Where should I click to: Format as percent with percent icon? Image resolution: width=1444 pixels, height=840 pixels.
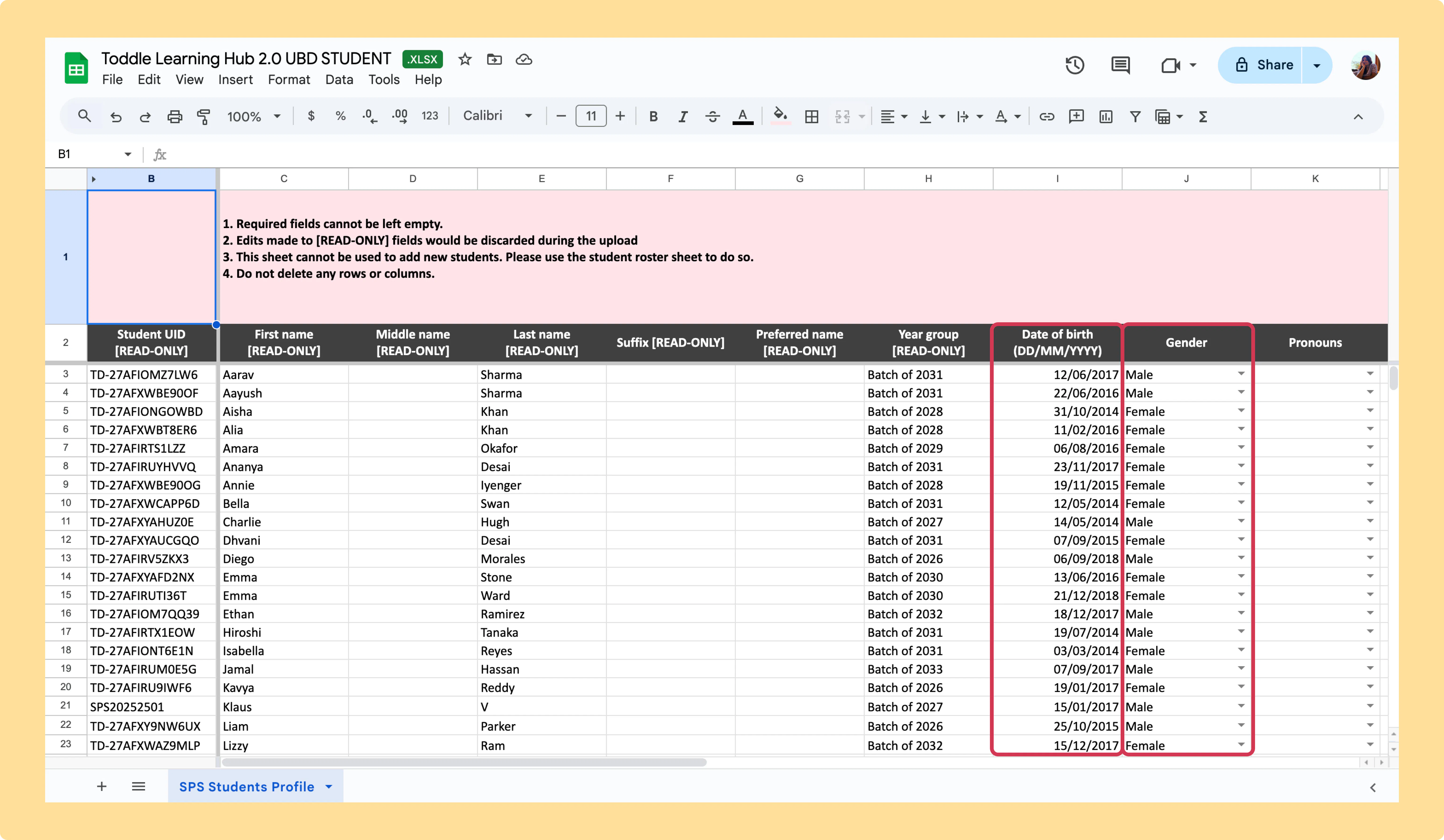(340, 116)
